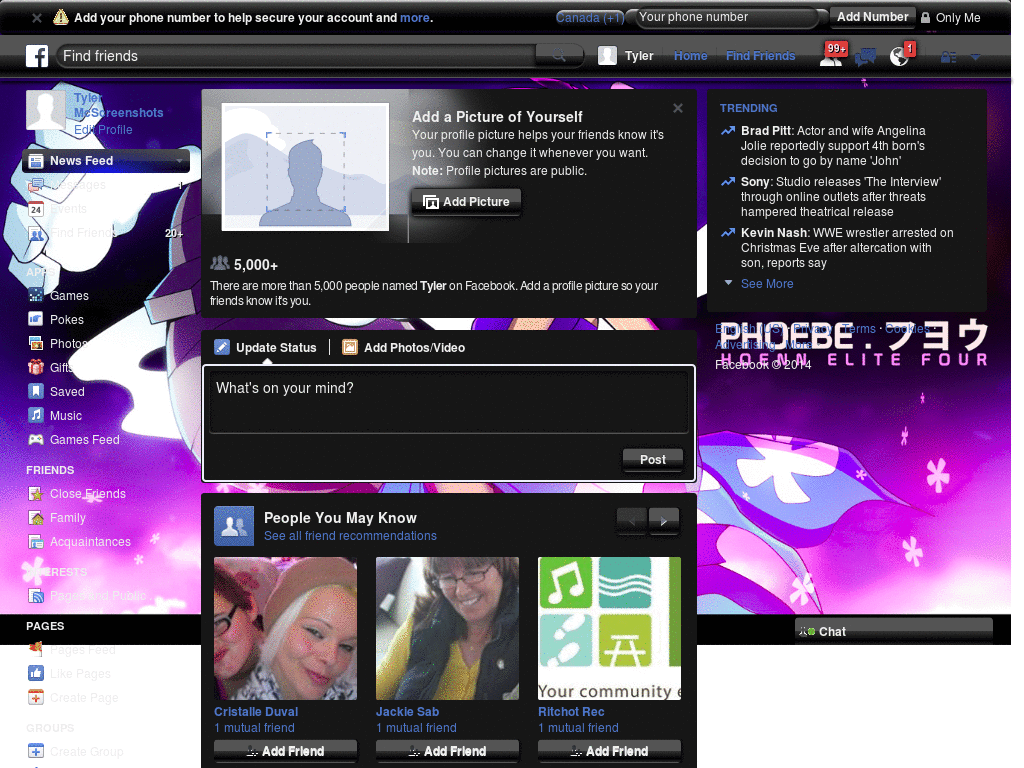Viewport: 1024px width, 768px height.
Task: Open account menu dropdown arrow in top bar
Action: pyautogui.click(x=975, y=57)
